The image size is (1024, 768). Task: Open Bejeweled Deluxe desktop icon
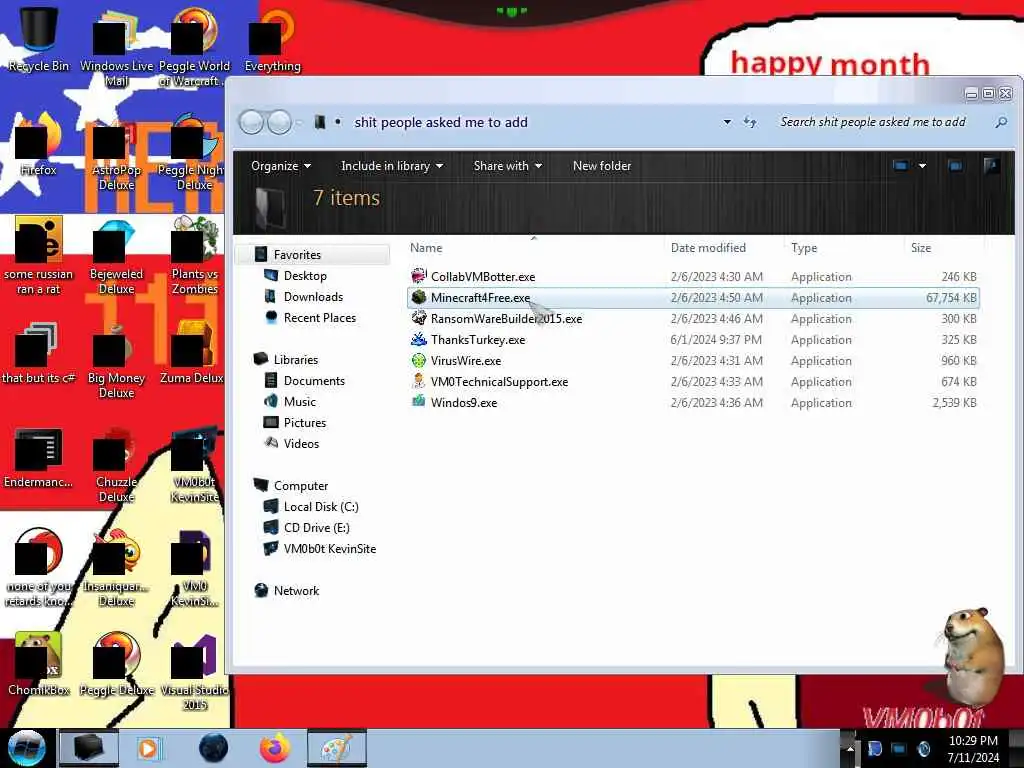pos(116,256)
